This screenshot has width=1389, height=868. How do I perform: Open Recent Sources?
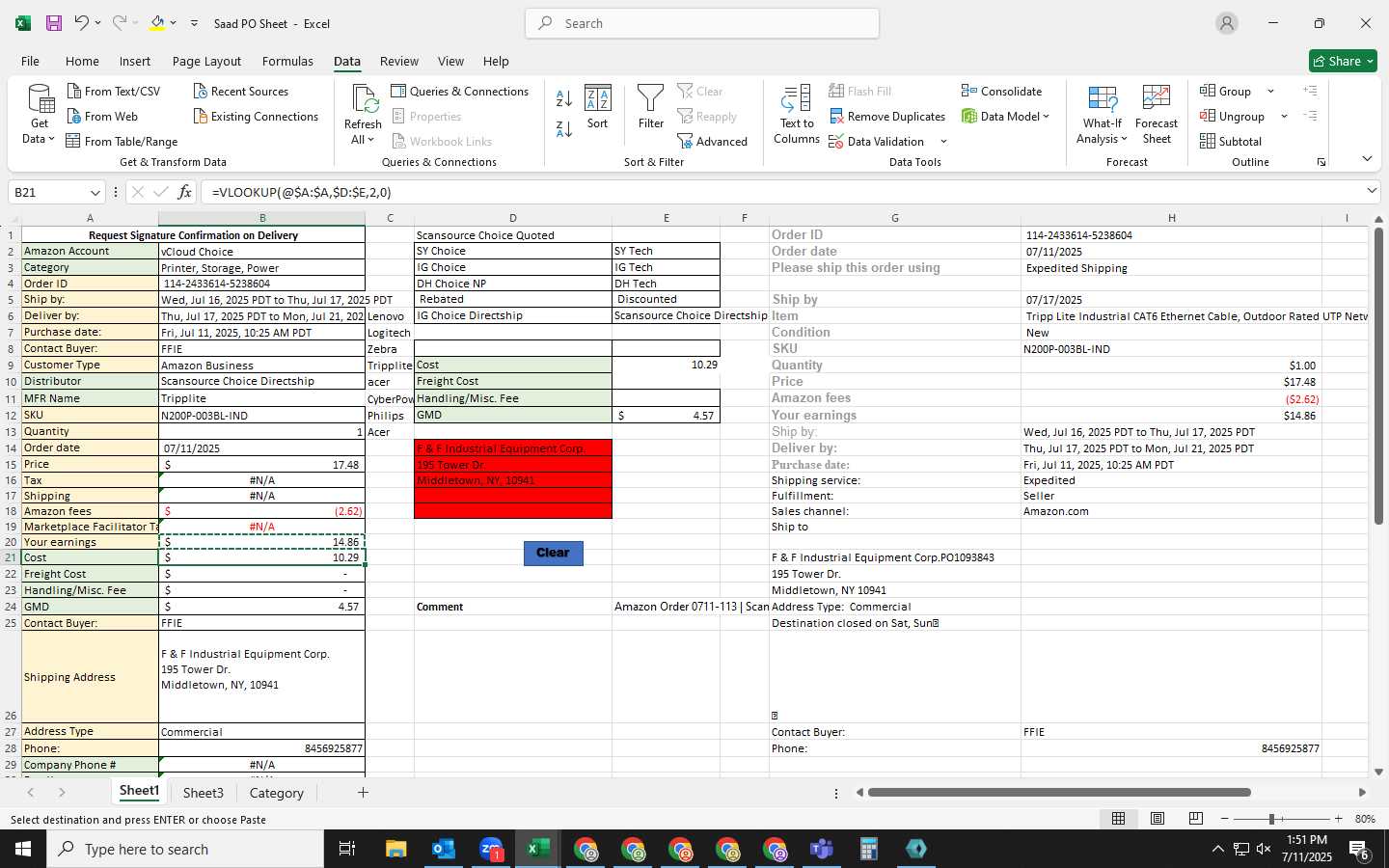240,91
